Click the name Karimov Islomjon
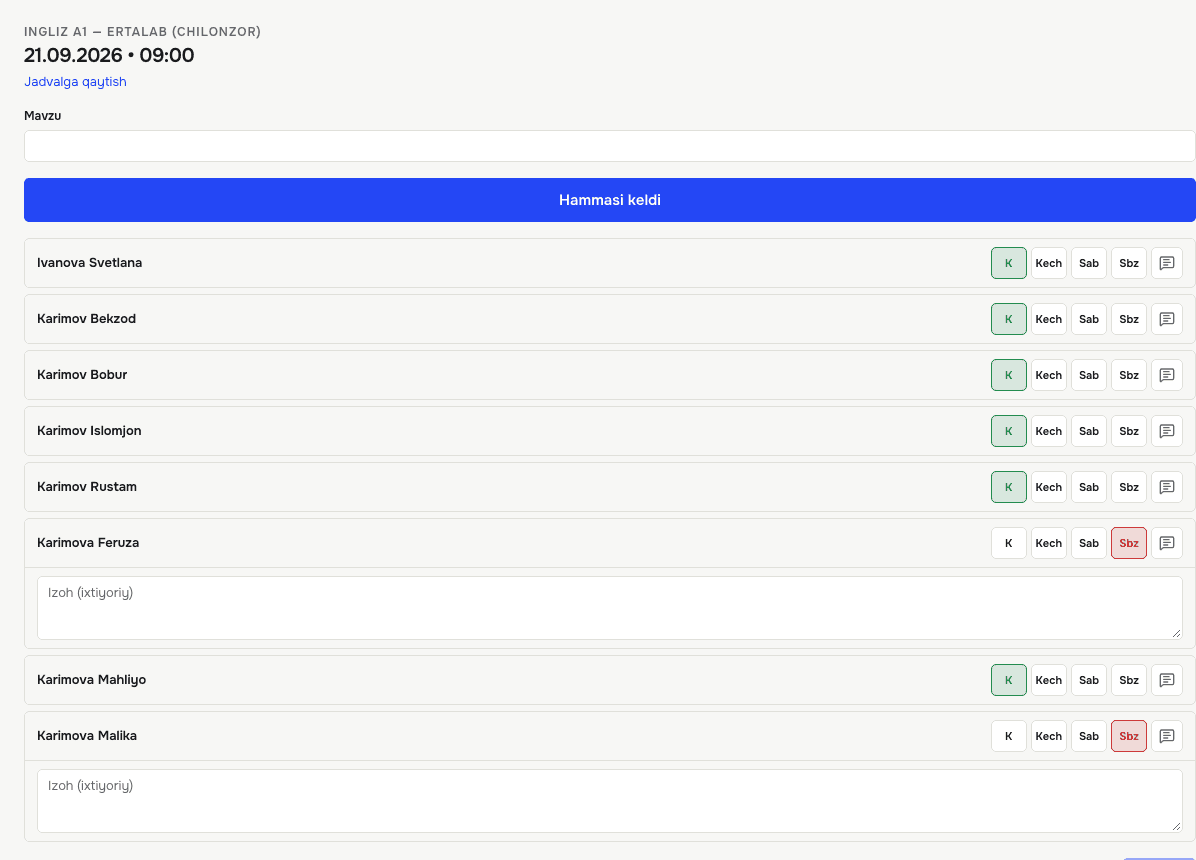Screen dimensions: 1196x860 pos(89,430)
